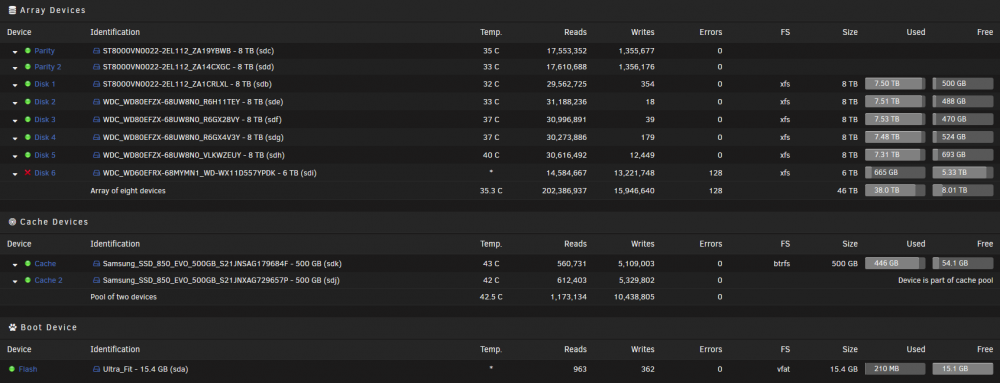Image resolution: width=1000 pixels, height=383 pixels.
Task: Expand the dropdown arrow for Parity 2
Action: (15, 68)
